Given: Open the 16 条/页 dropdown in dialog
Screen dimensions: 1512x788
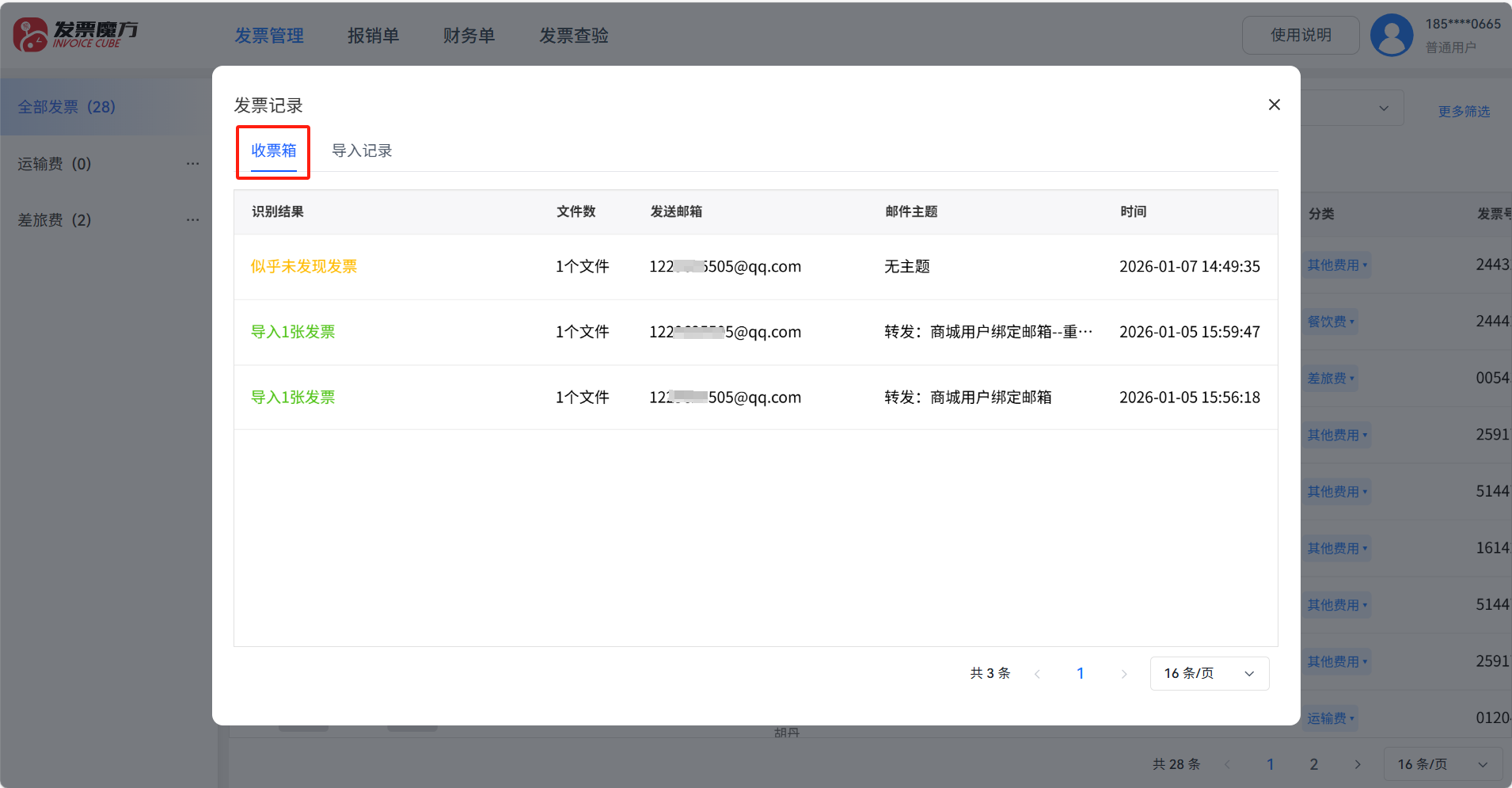Looking at the screenshot, I should point(1209,673).
